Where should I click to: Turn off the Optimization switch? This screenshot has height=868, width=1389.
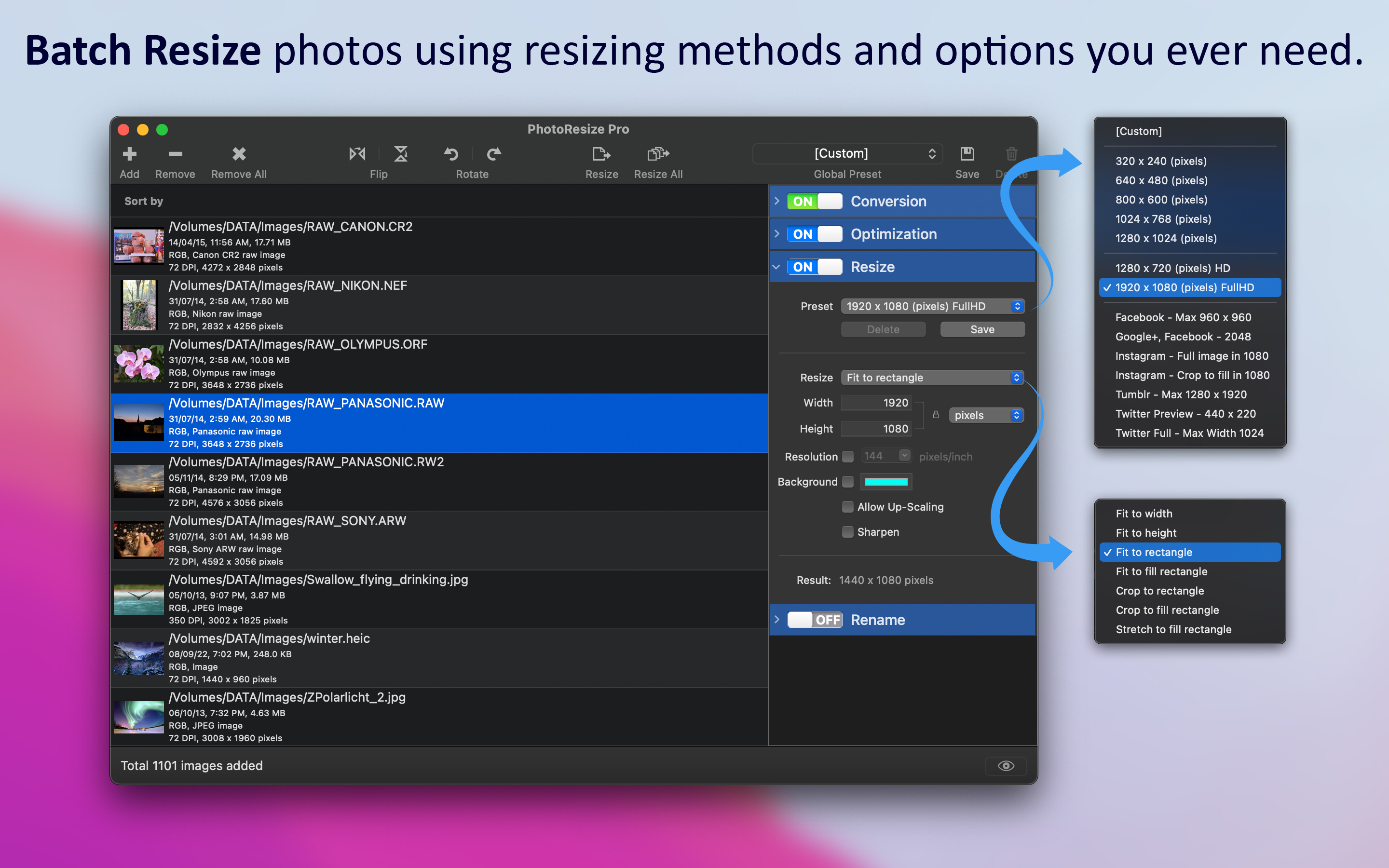tap(815, 234)
